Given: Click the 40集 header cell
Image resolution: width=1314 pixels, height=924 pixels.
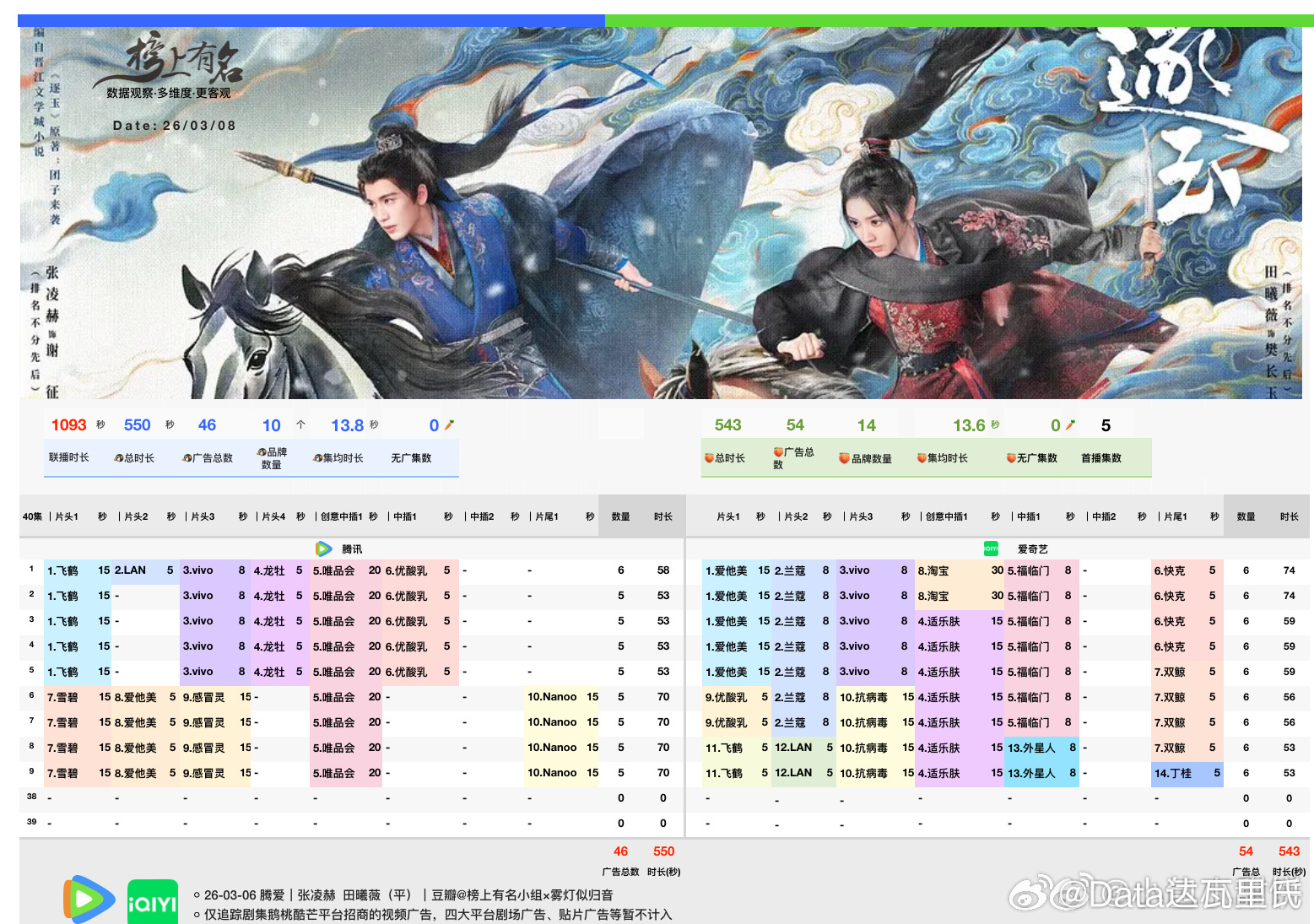Looking at the screenshot, I should [32, 516].
